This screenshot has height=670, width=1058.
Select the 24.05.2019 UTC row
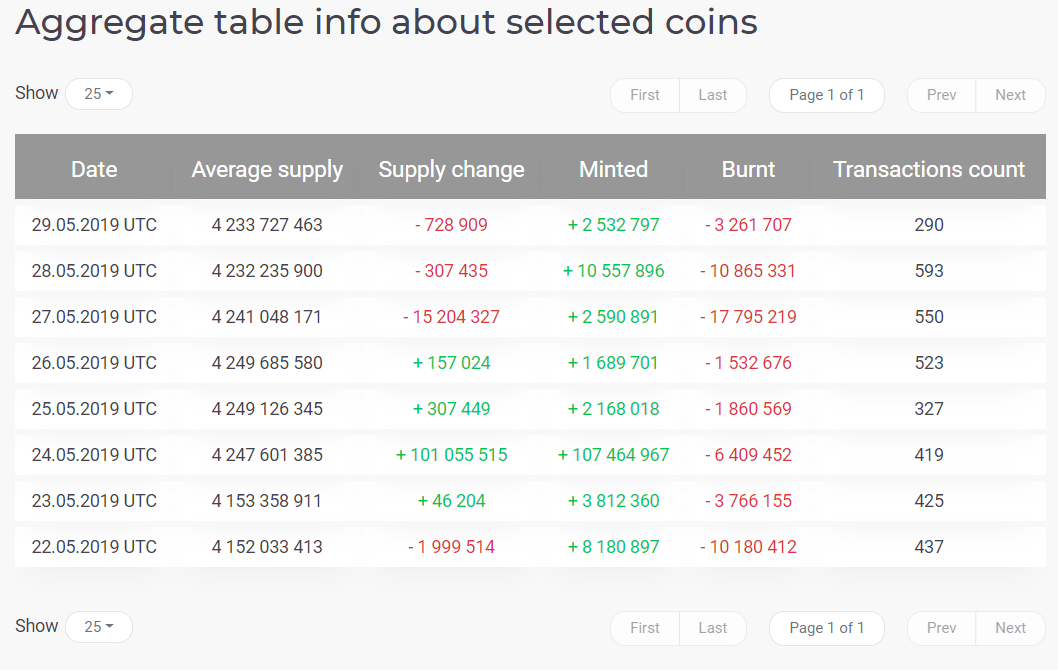(94, 455)
